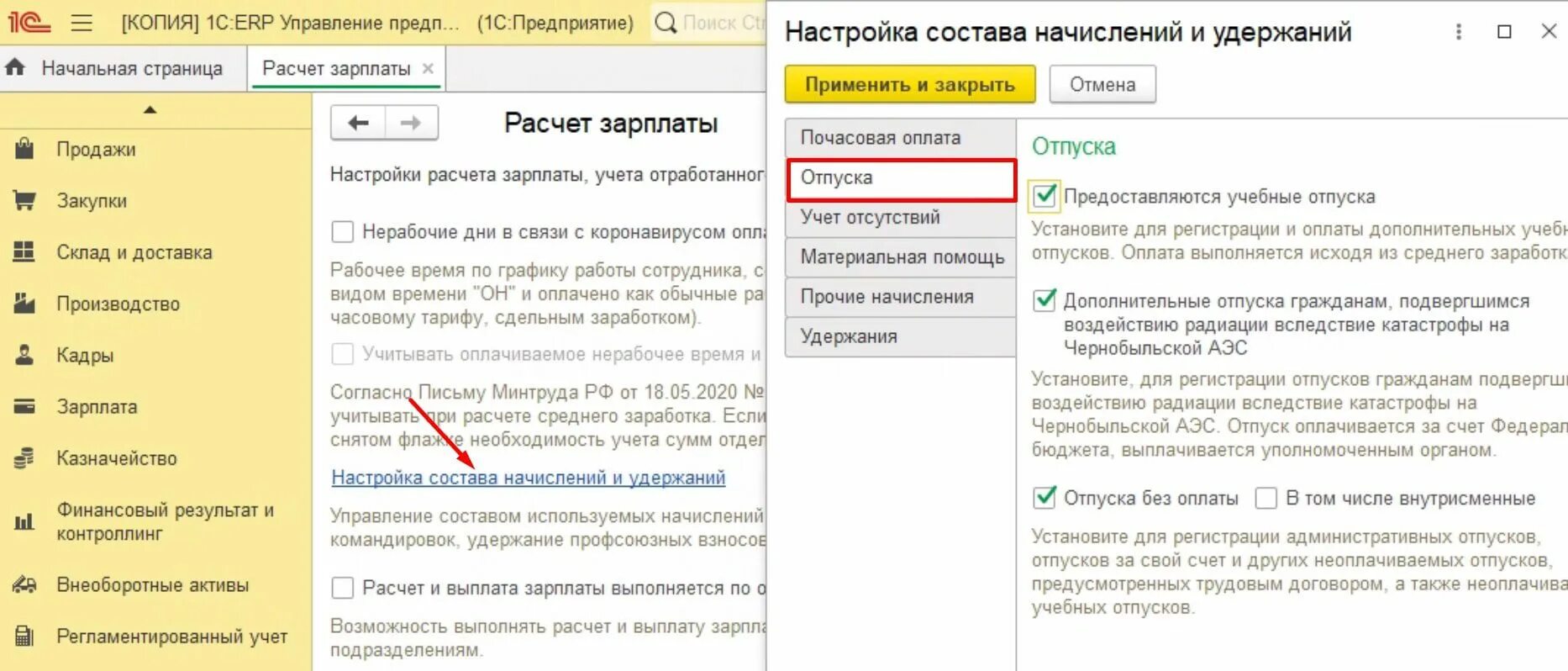1568x671 pixels.
Task: Close the Расчет зарплаты tab
Action: (x=428, y=68)
